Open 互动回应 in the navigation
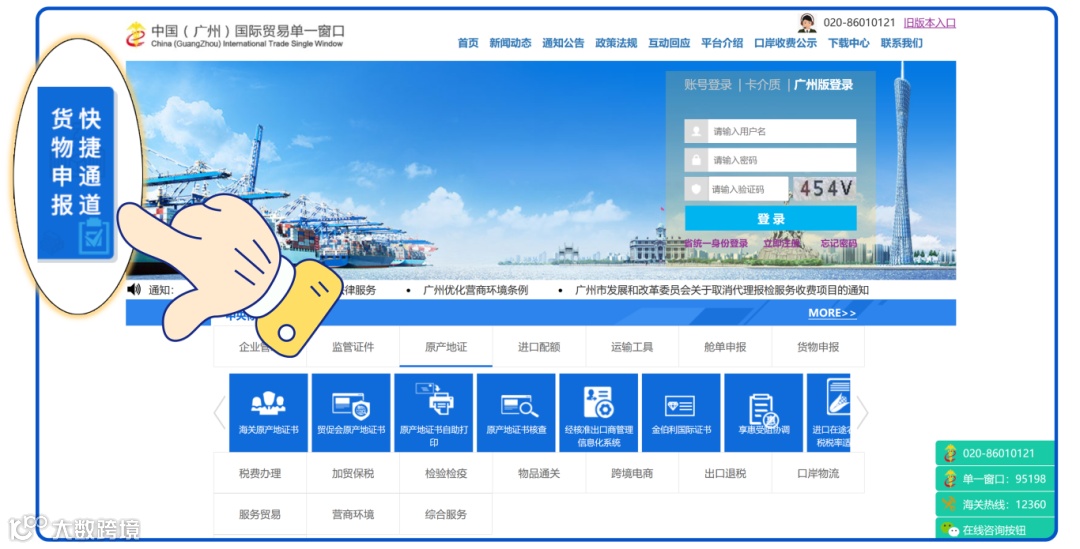This screenshot has width=1080, height=549. [669, 43]
